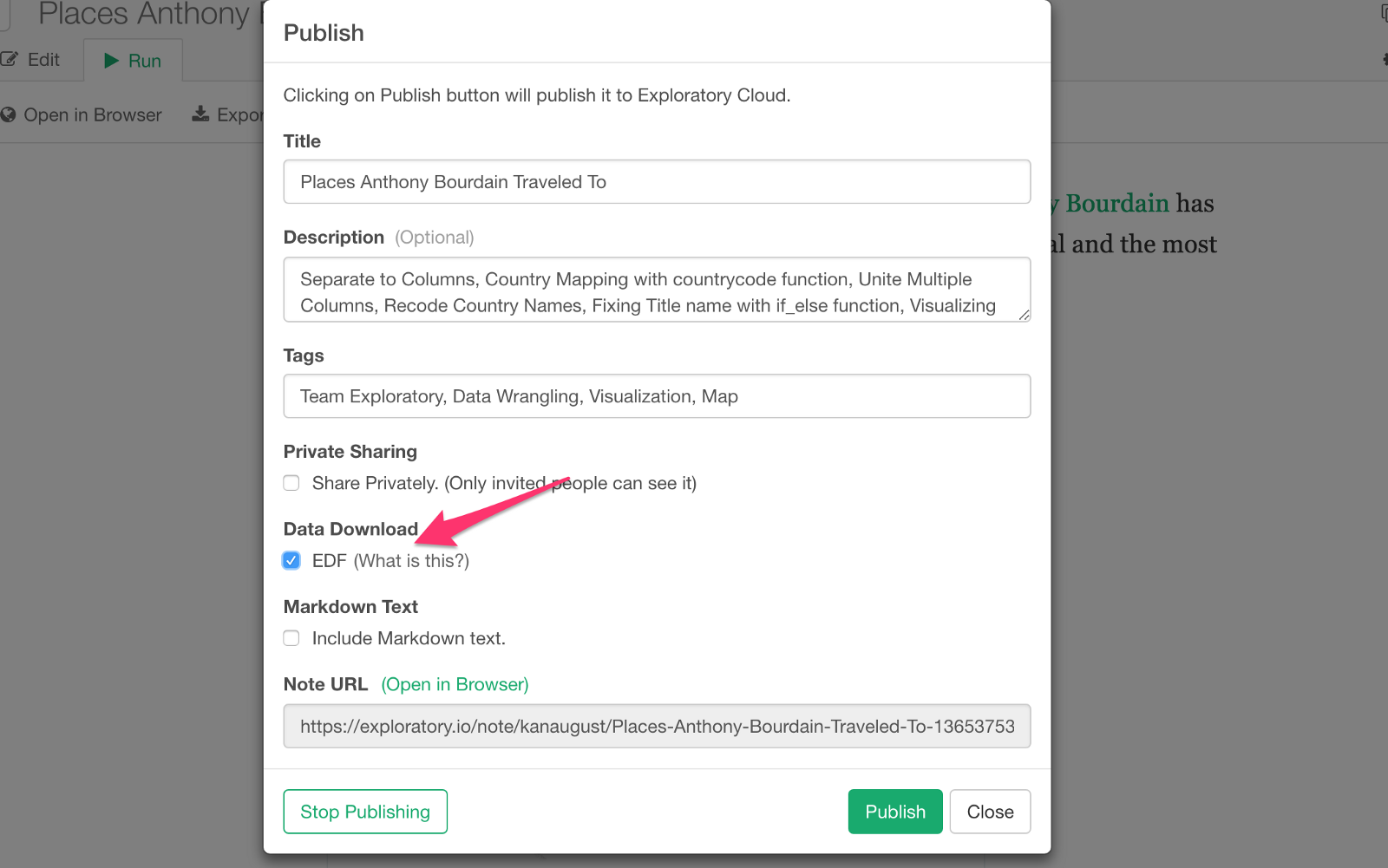1388x868 pixels.
Task: Switch to the Run tab
Action: pos(133,61)
